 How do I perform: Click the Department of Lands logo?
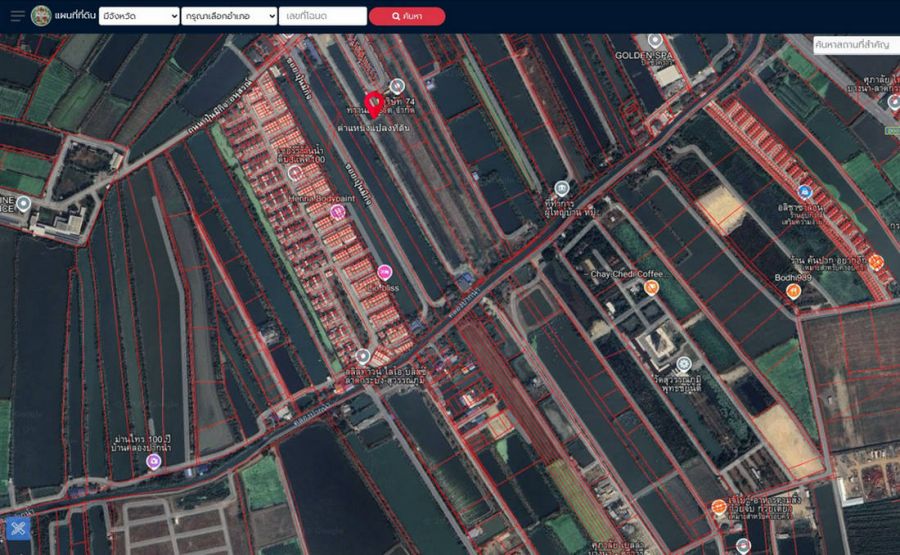(x=41, y=16)
